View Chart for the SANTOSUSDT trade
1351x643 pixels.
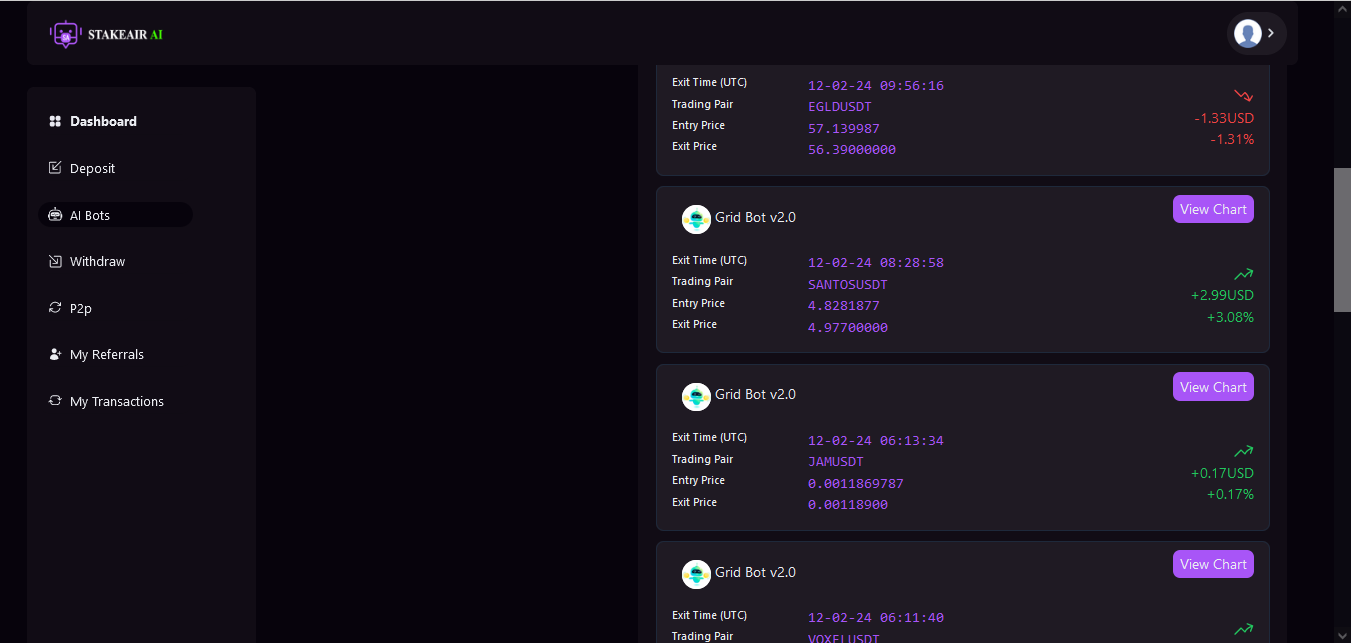point(1213,209)
